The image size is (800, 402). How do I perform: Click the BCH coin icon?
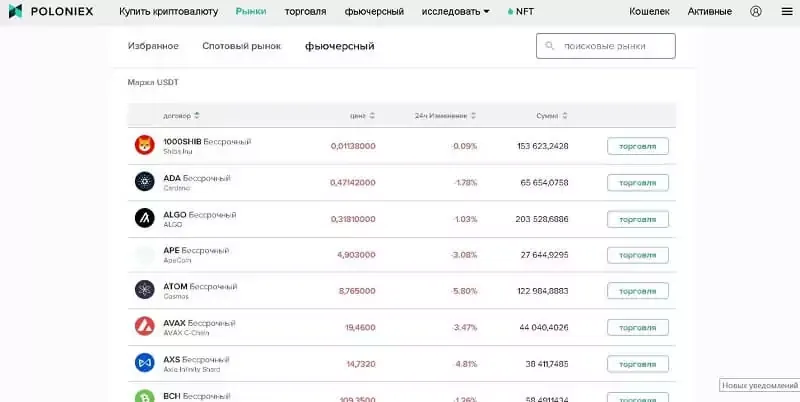coord(144,396)
